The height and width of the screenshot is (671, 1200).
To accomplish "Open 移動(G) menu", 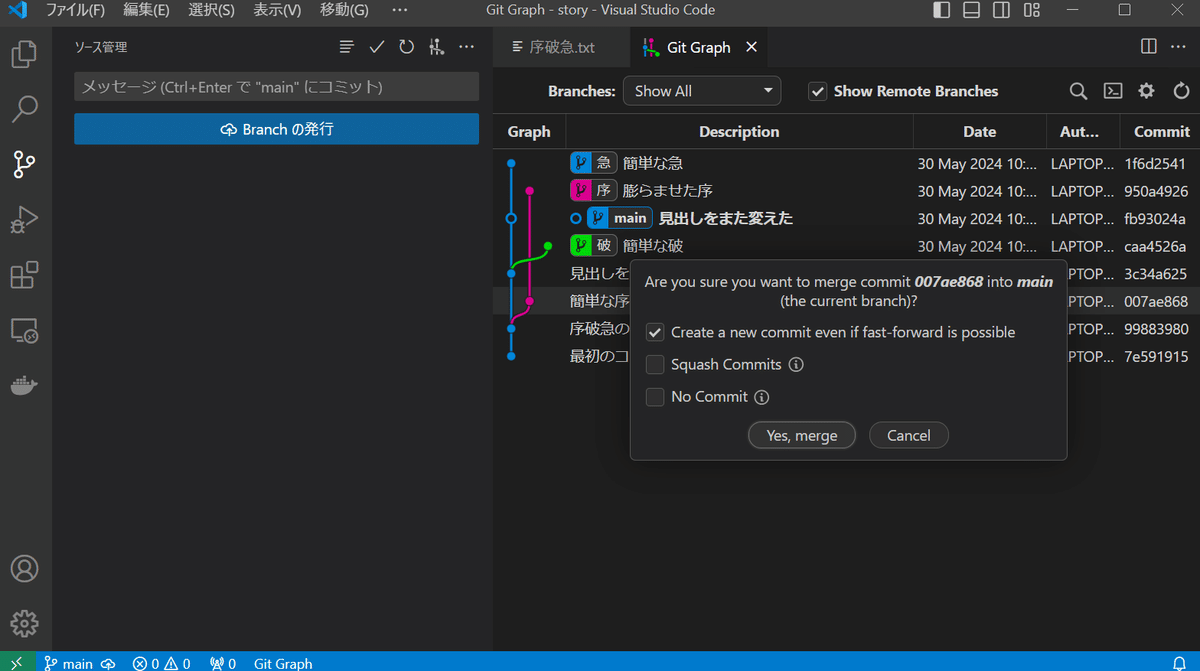I will (344, 10).
